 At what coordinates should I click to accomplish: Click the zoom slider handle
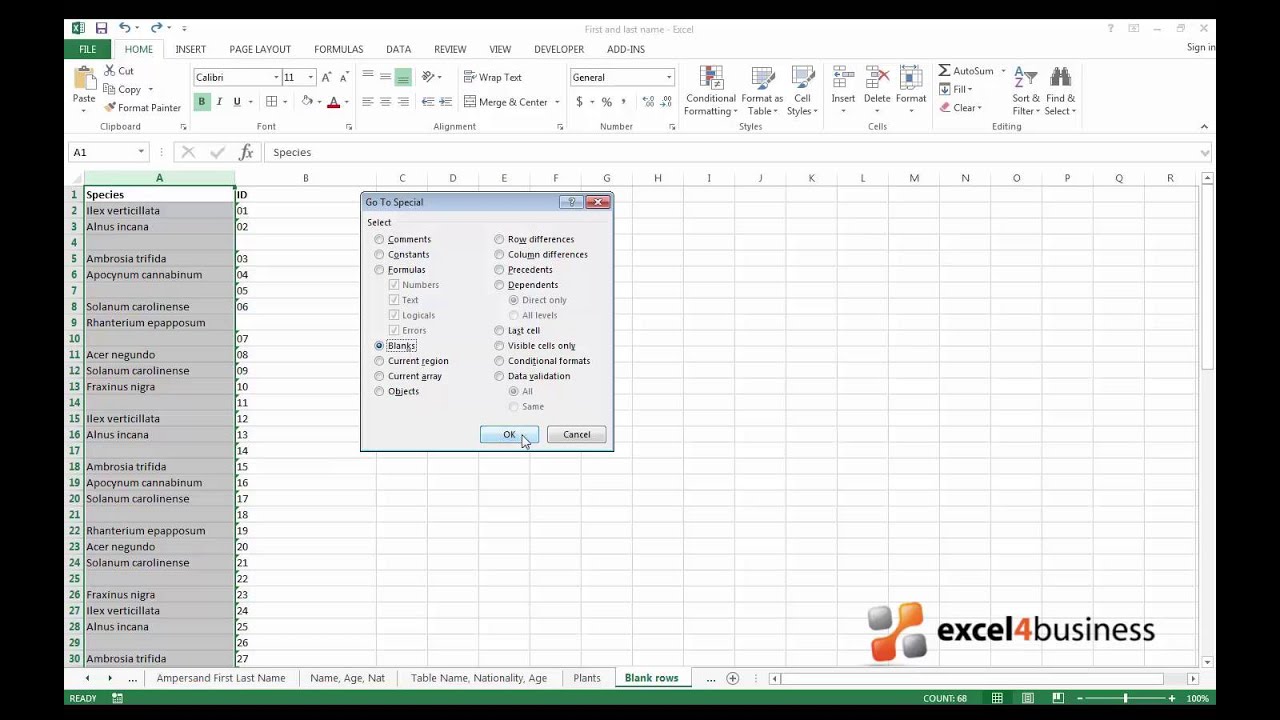(1125, 698)
